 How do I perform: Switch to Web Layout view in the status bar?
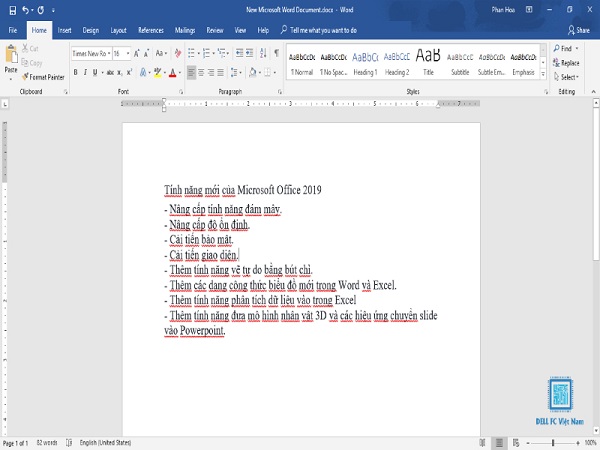[516, 443]
